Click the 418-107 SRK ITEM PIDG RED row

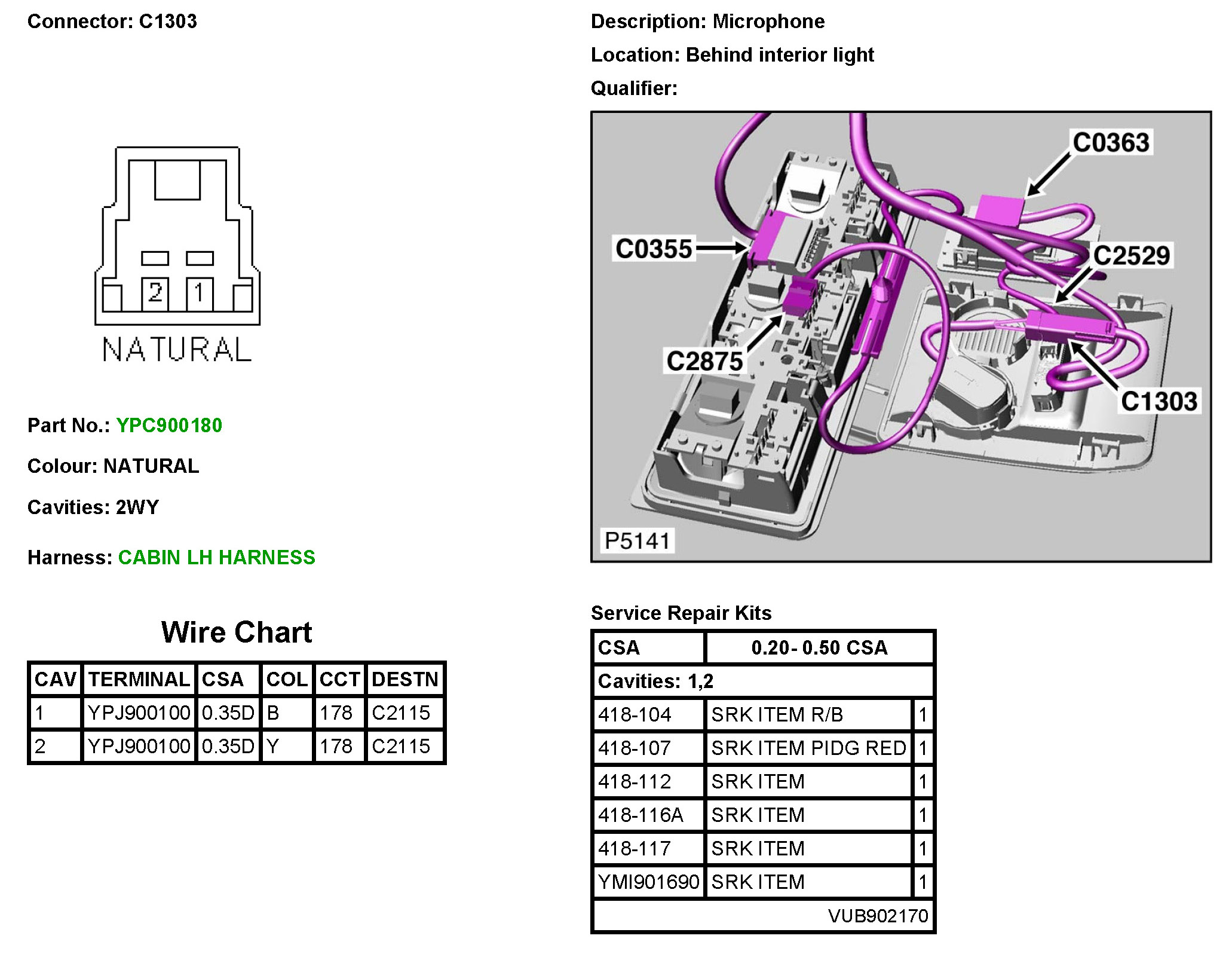tap(808, 748)
